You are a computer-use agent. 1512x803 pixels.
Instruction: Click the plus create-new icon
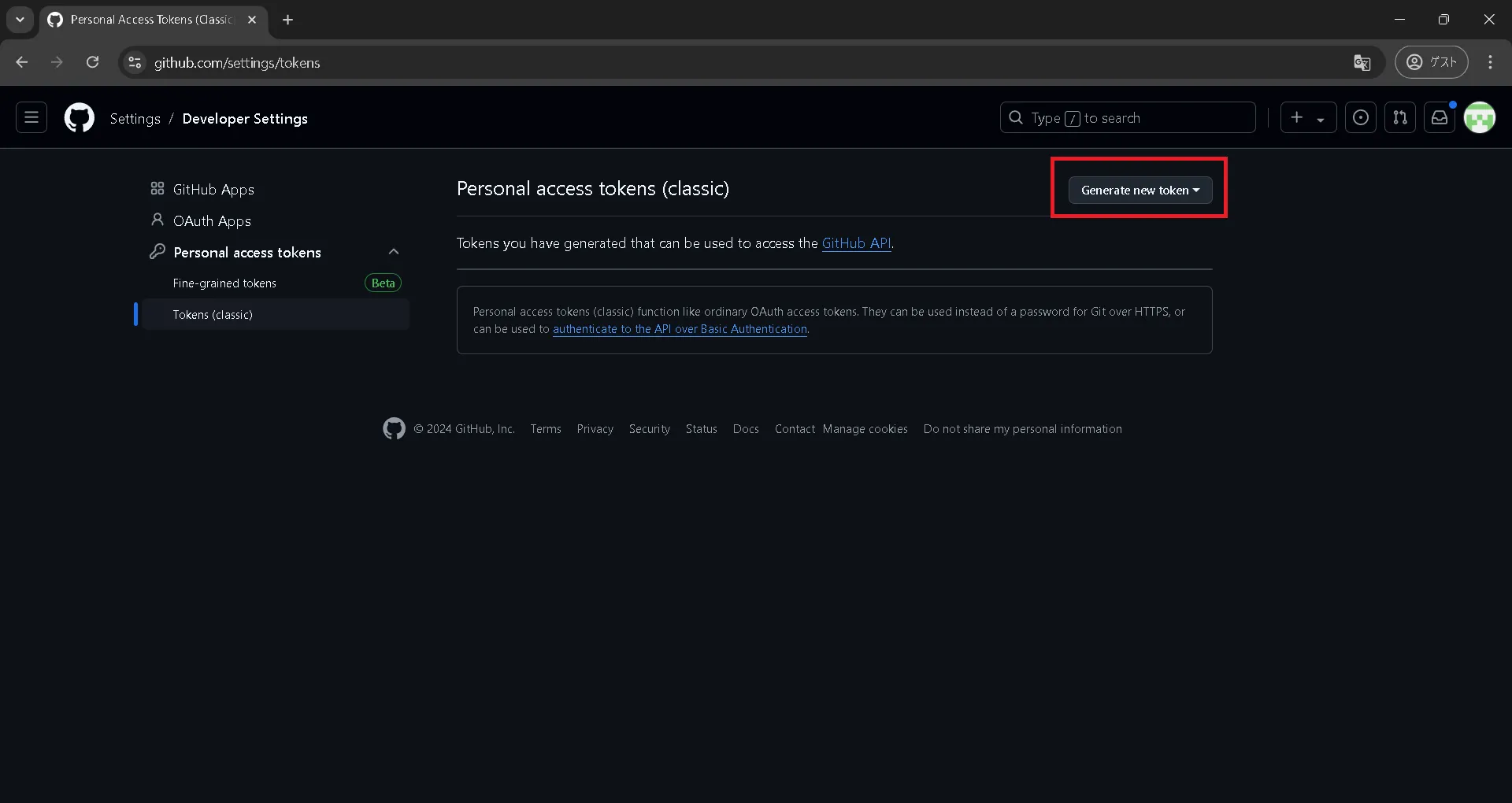coord(1297,118)
